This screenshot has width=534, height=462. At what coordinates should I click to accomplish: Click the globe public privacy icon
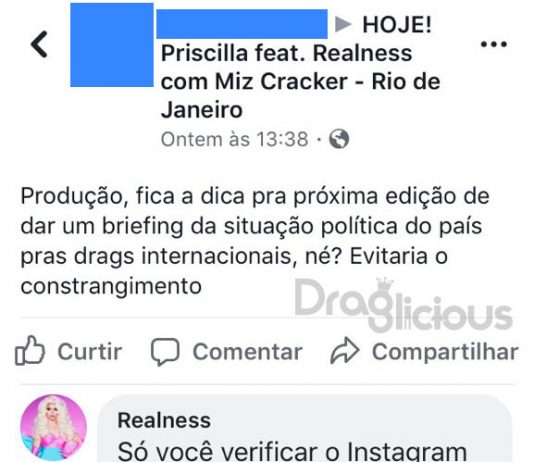(x=339, y=139)
